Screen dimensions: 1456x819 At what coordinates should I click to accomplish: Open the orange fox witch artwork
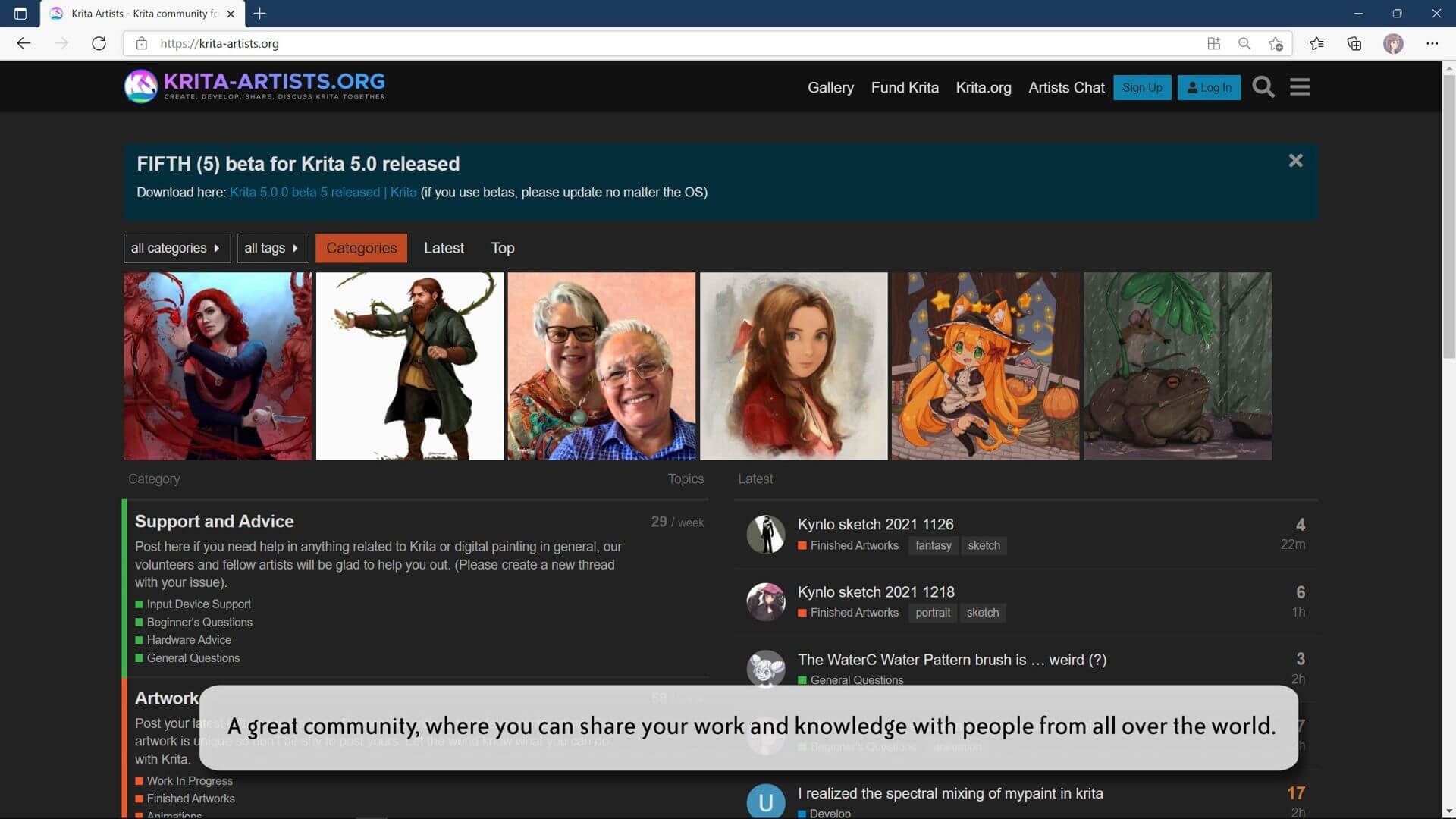click(x=985, y=366)
